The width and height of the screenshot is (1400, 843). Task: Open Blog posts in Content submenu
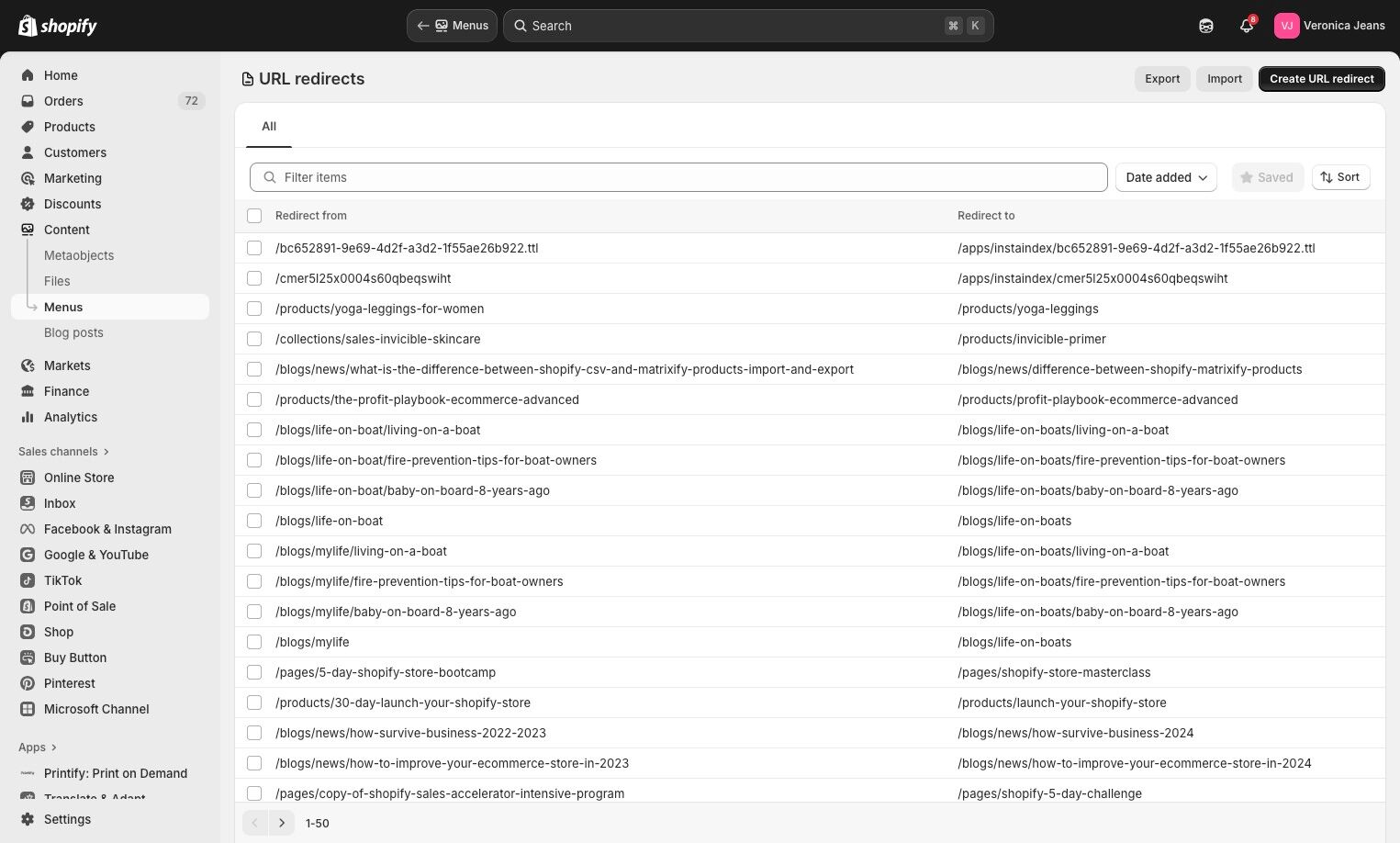pyautogui.click(x=73, y=332)
